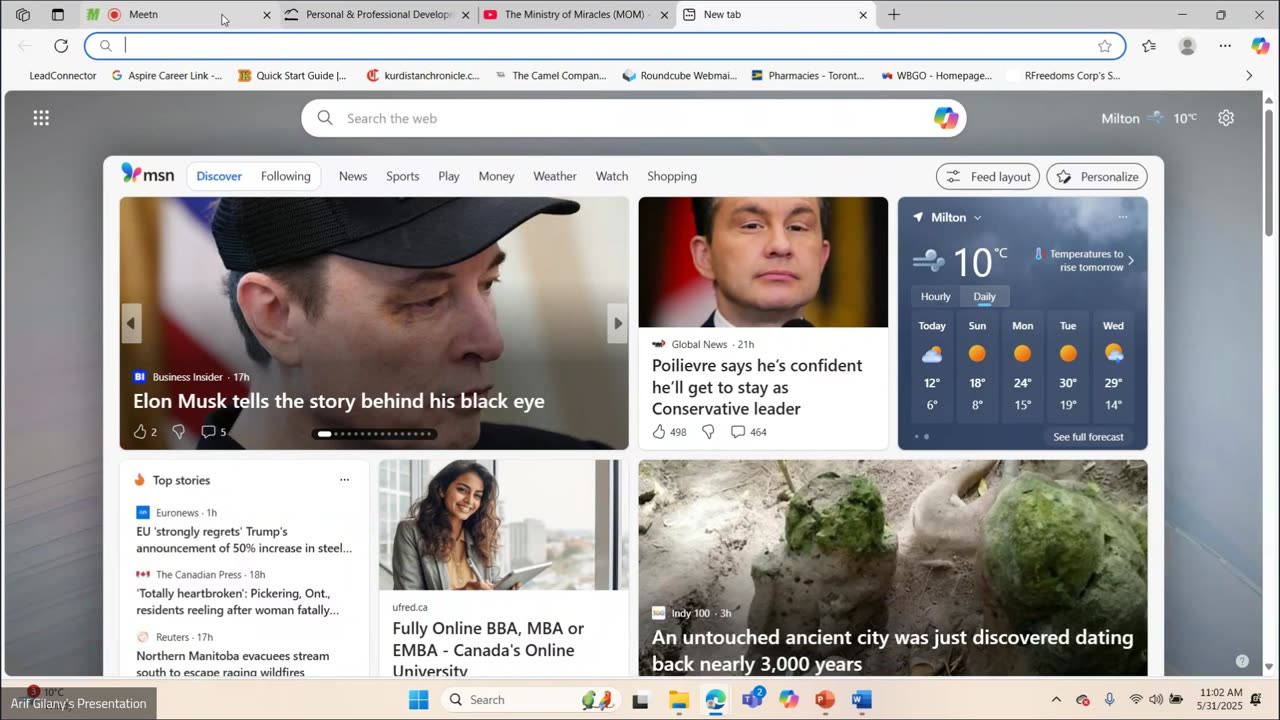1280x720 pixels.
Task: Open the Money section in MSN
Action: 496,176
